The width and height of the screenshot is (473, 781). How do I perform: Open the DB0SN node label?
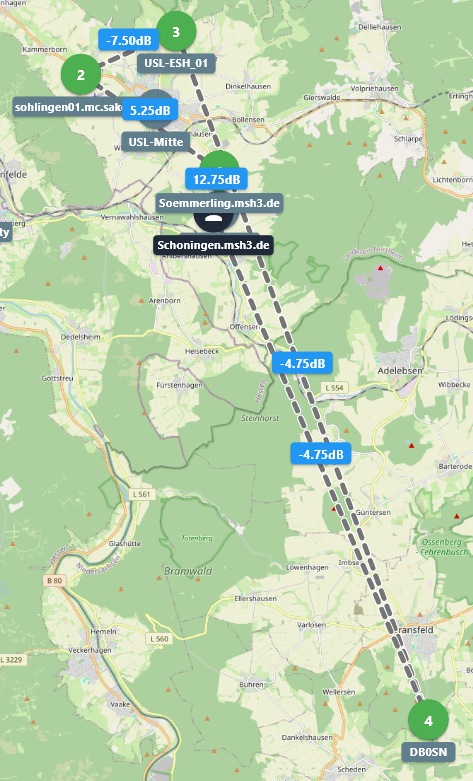428,752
